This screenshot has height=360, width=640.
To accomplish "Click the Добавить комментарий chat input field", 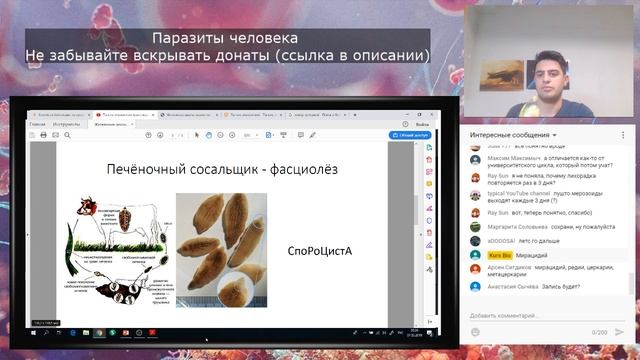I will click(547, 316).
